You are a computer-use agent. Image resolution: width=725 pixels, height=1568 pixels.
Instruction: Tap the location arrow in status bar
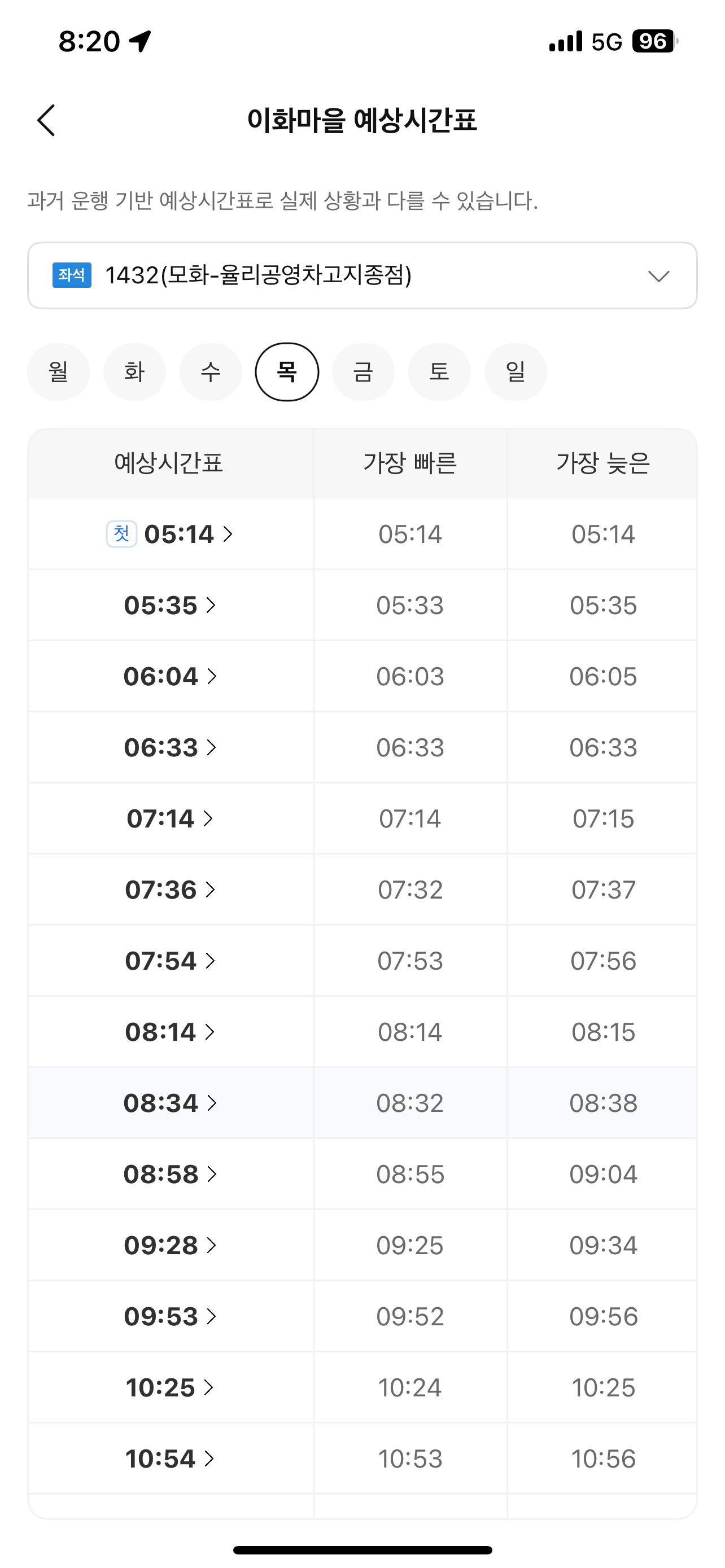pos(141,41)
